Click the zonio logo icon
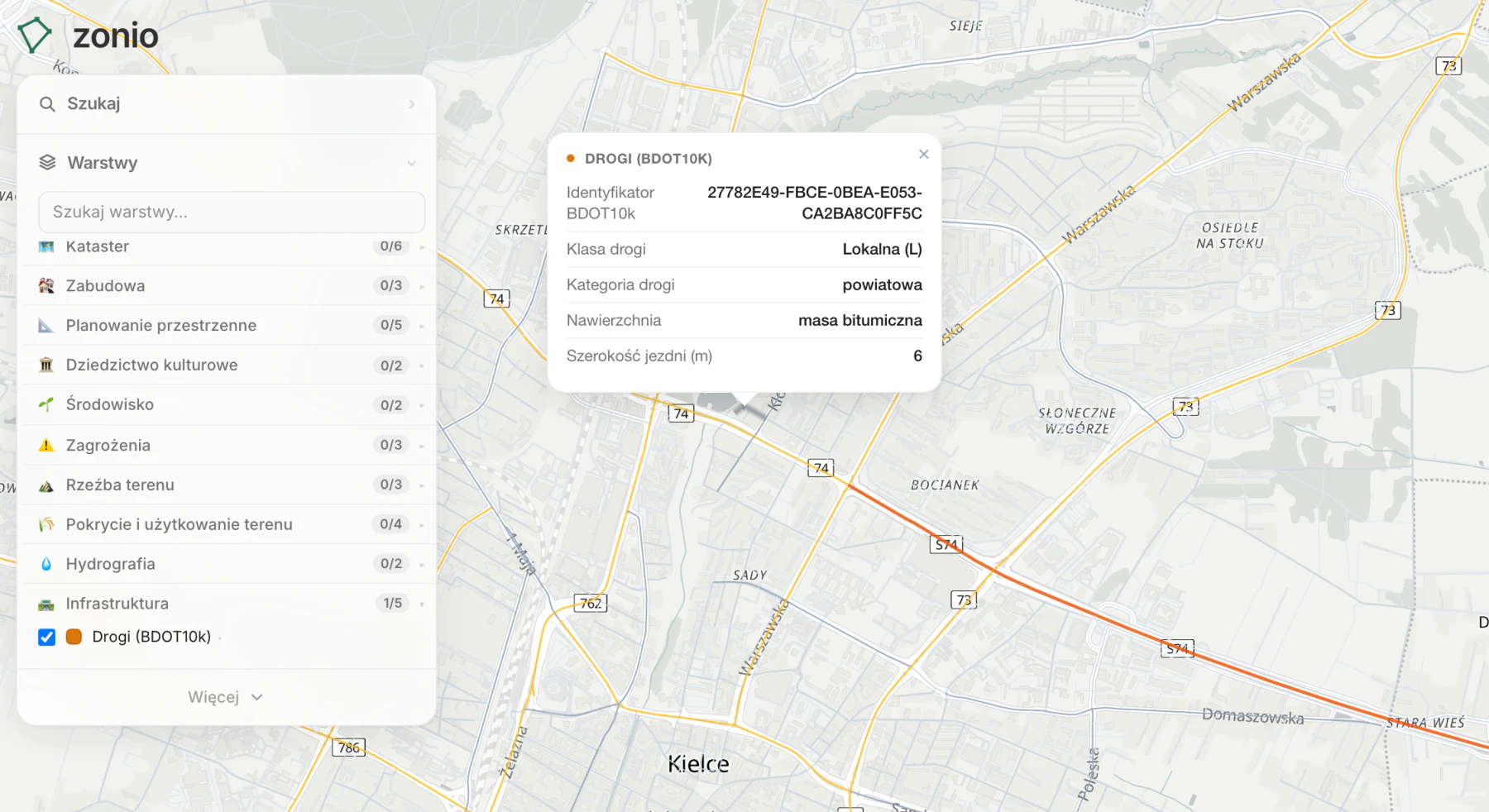This screenshot has height=812, width=1489. 35,35
